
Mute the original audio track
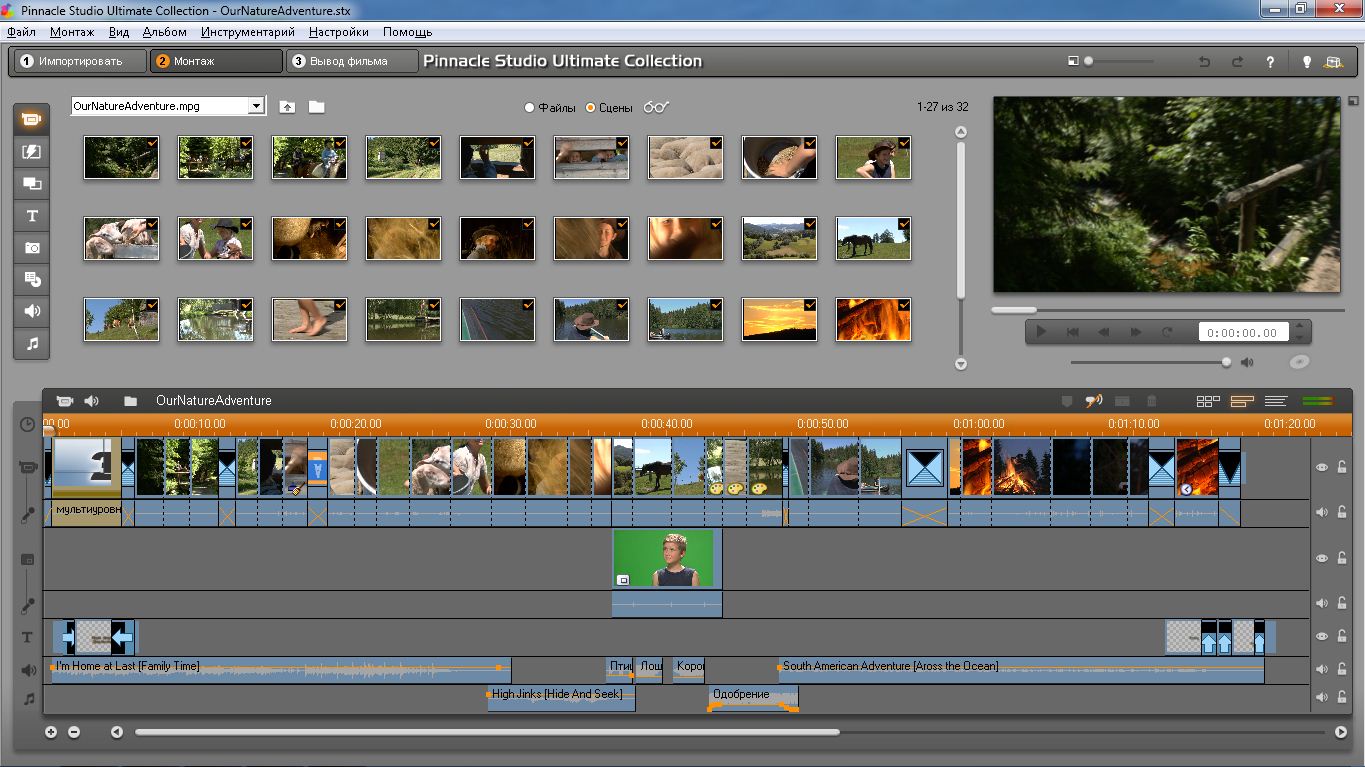tap(1322, 512)
